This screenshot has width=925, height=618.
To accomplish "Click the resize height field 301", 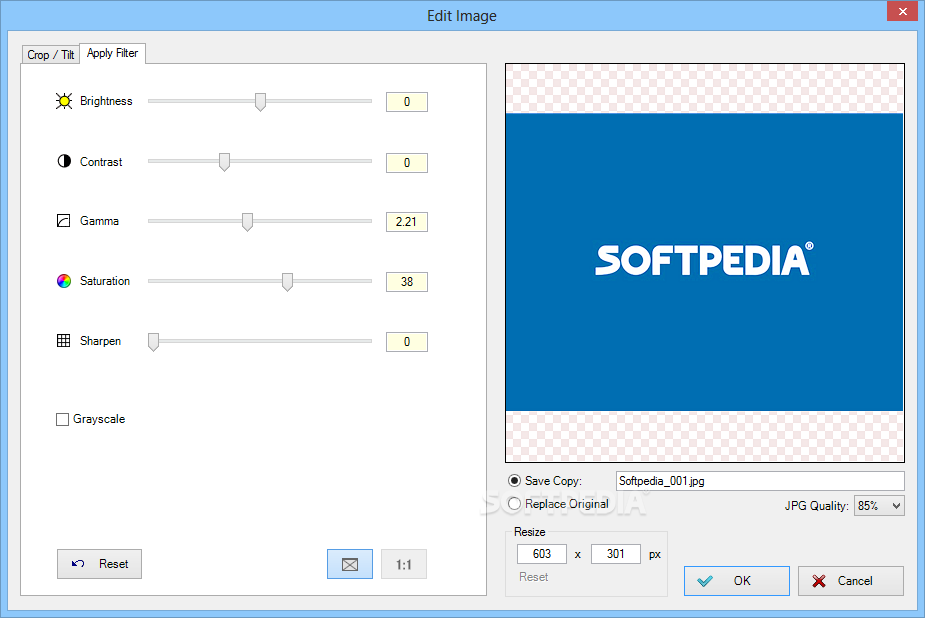I will click(x=615, y=554).
